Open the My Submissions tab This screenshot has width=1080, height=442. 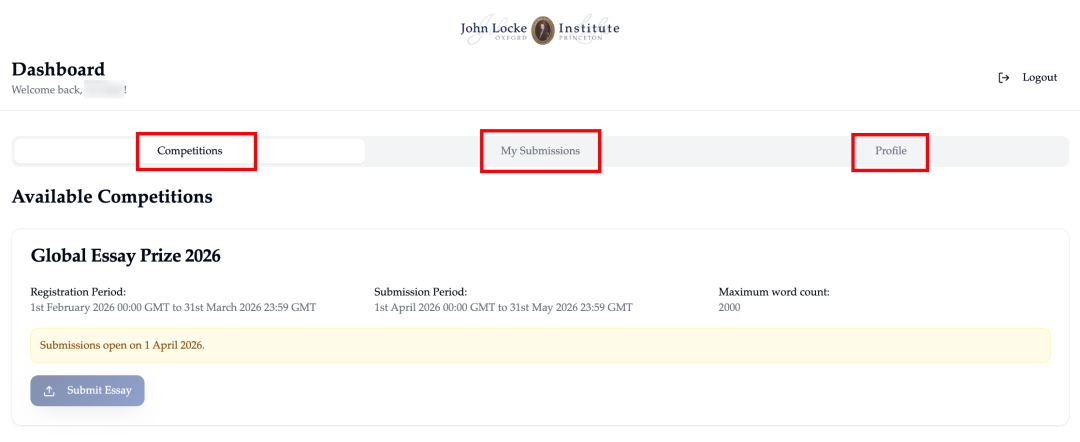pos(540,151)
